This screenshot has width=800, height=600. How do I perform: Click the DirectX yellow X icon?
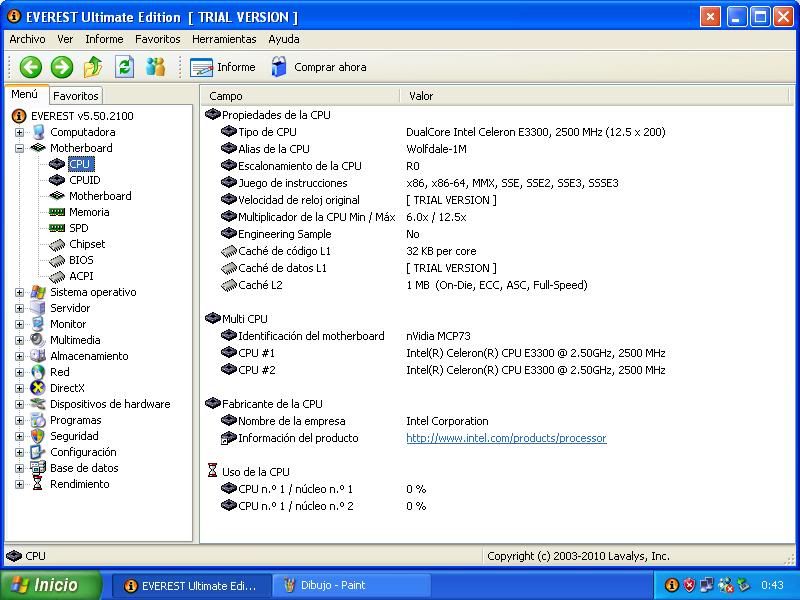click(x=38, y=388)
